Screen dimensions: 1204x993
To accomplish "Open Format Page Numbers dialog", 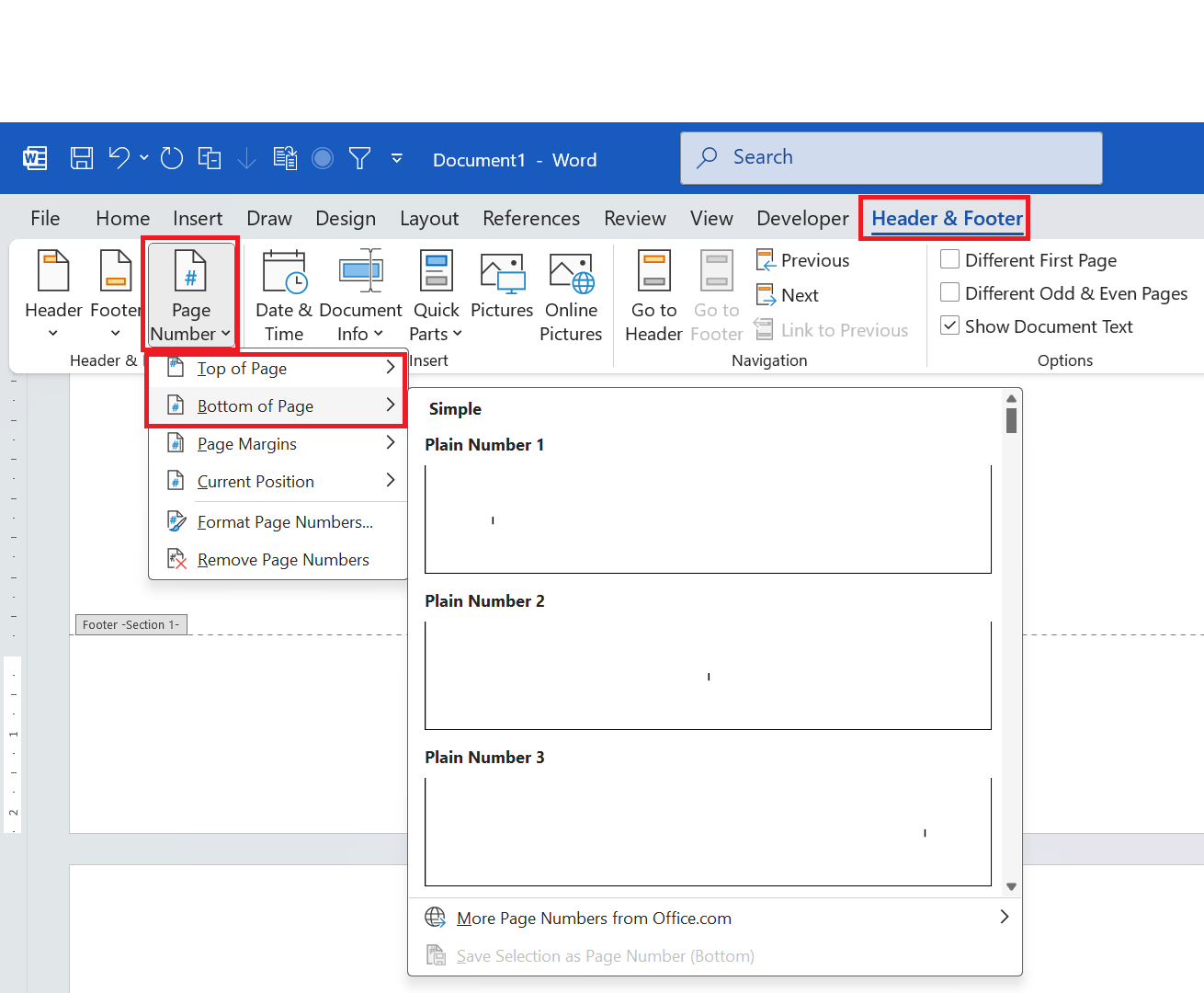I will coord(278,521).
